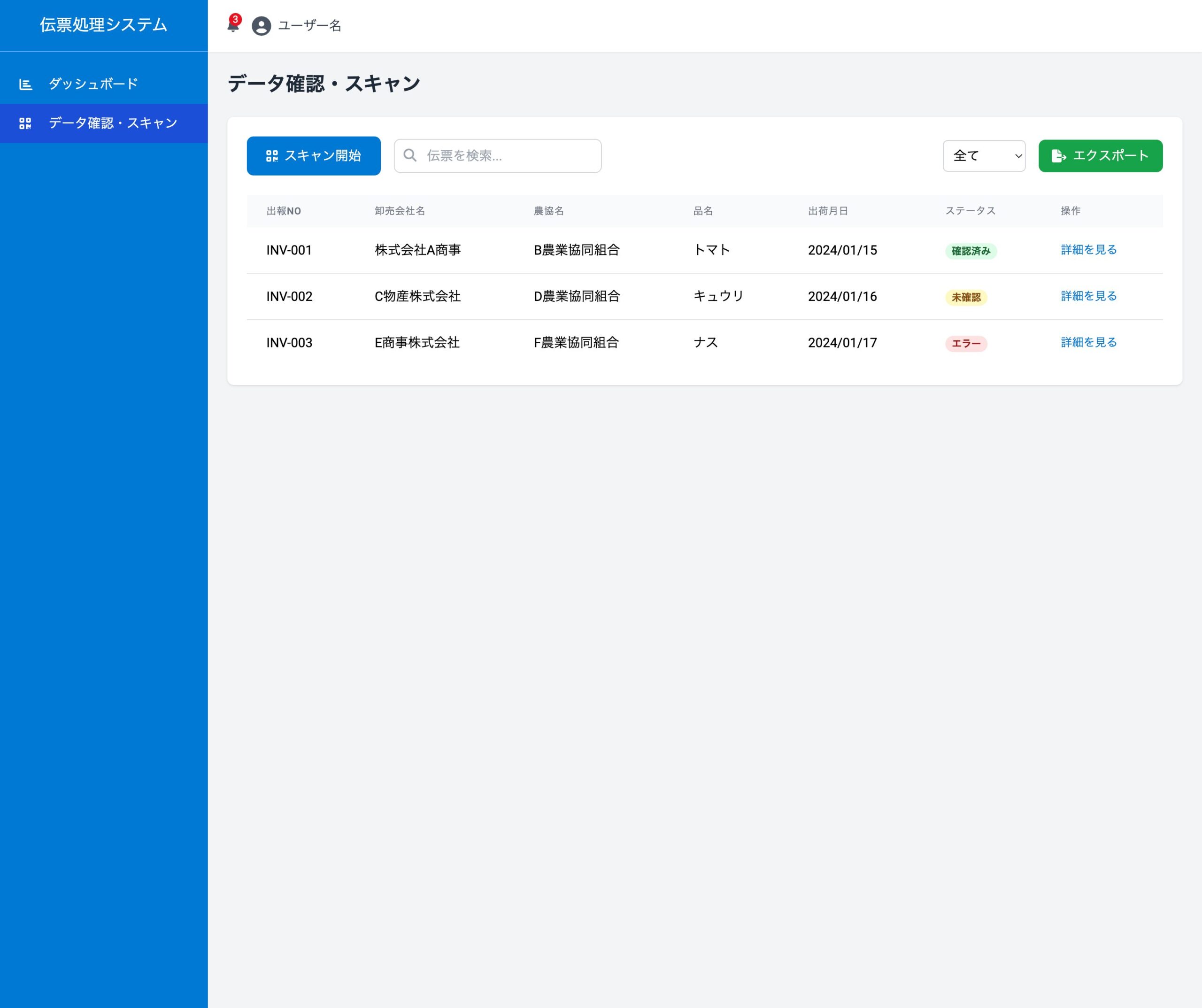Click the QR icon on スキャン開始 button
Viewport: 1202px width, 1008px height.
click(272, 156)
